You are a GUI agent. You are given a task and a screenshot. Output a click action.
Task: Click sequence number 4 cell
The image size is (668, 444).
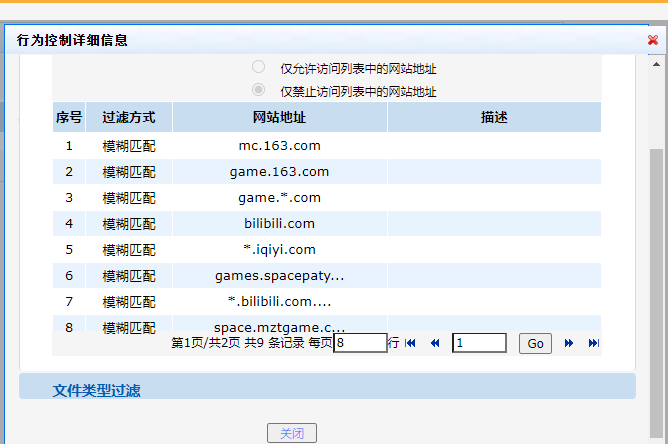pyautogui.click(x=69, y=224)
